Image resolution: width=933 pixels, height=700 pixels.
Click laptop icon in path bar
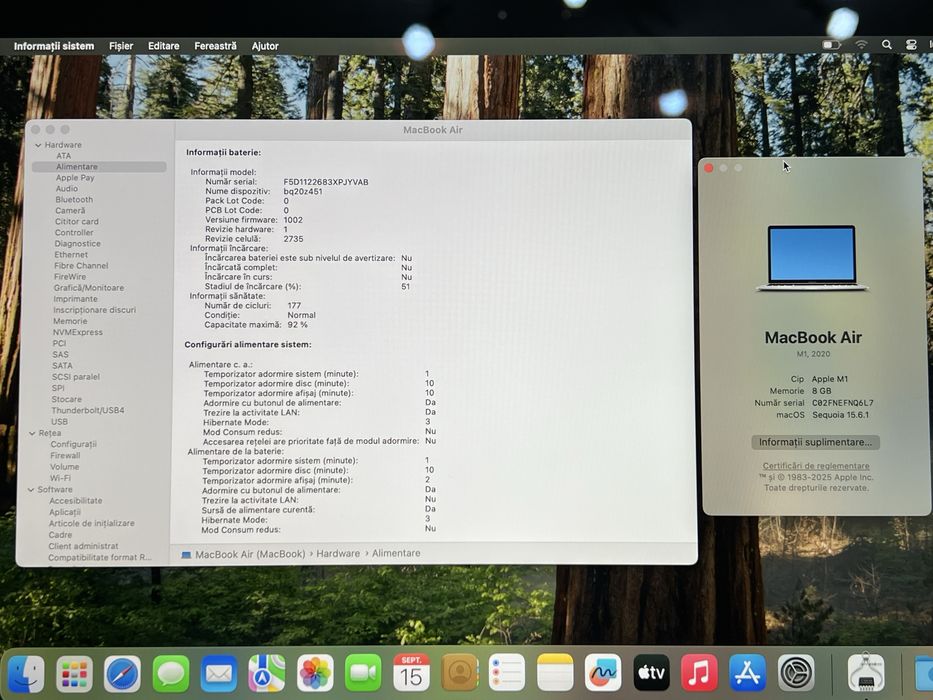point(186,554)
